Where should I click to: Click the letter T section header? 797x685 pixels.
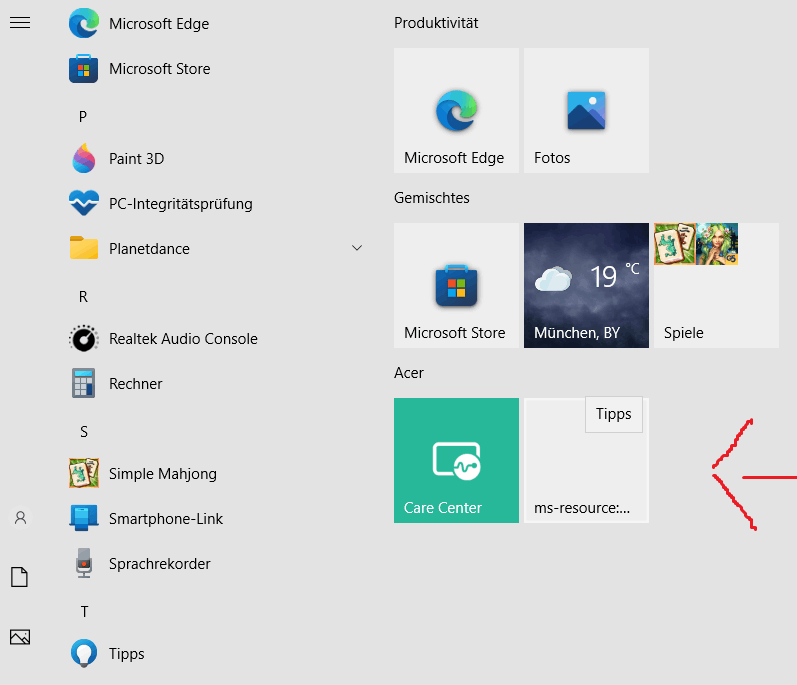coord(84,612)
